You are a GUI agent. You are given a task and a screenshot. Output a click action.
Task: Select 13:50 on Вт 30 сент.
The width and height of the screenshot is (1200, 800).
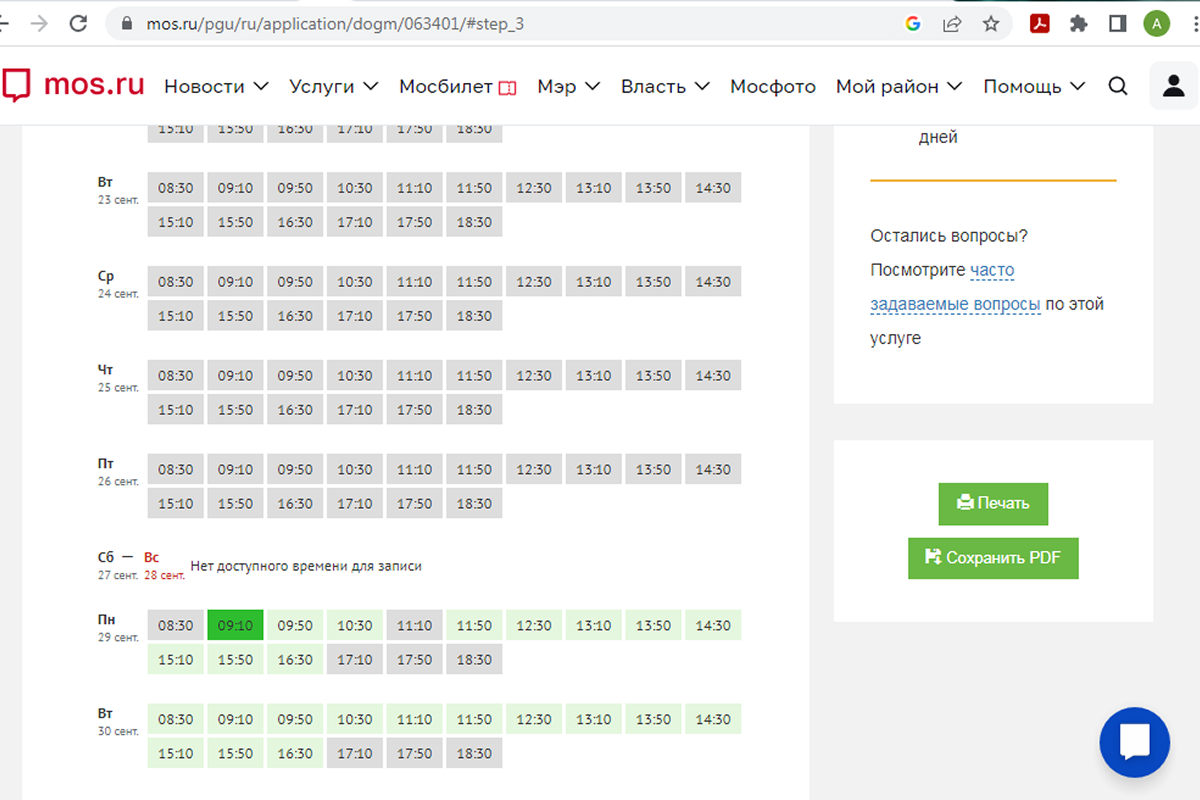pos(654,719)
